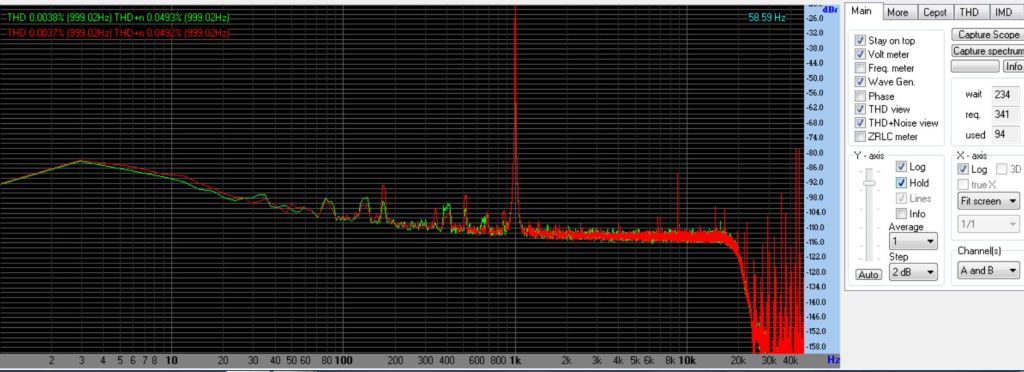Viewport: 1024px width, 372px height.
Task: Enable the ZRLC meter checkbox
Action: [860, 136]
